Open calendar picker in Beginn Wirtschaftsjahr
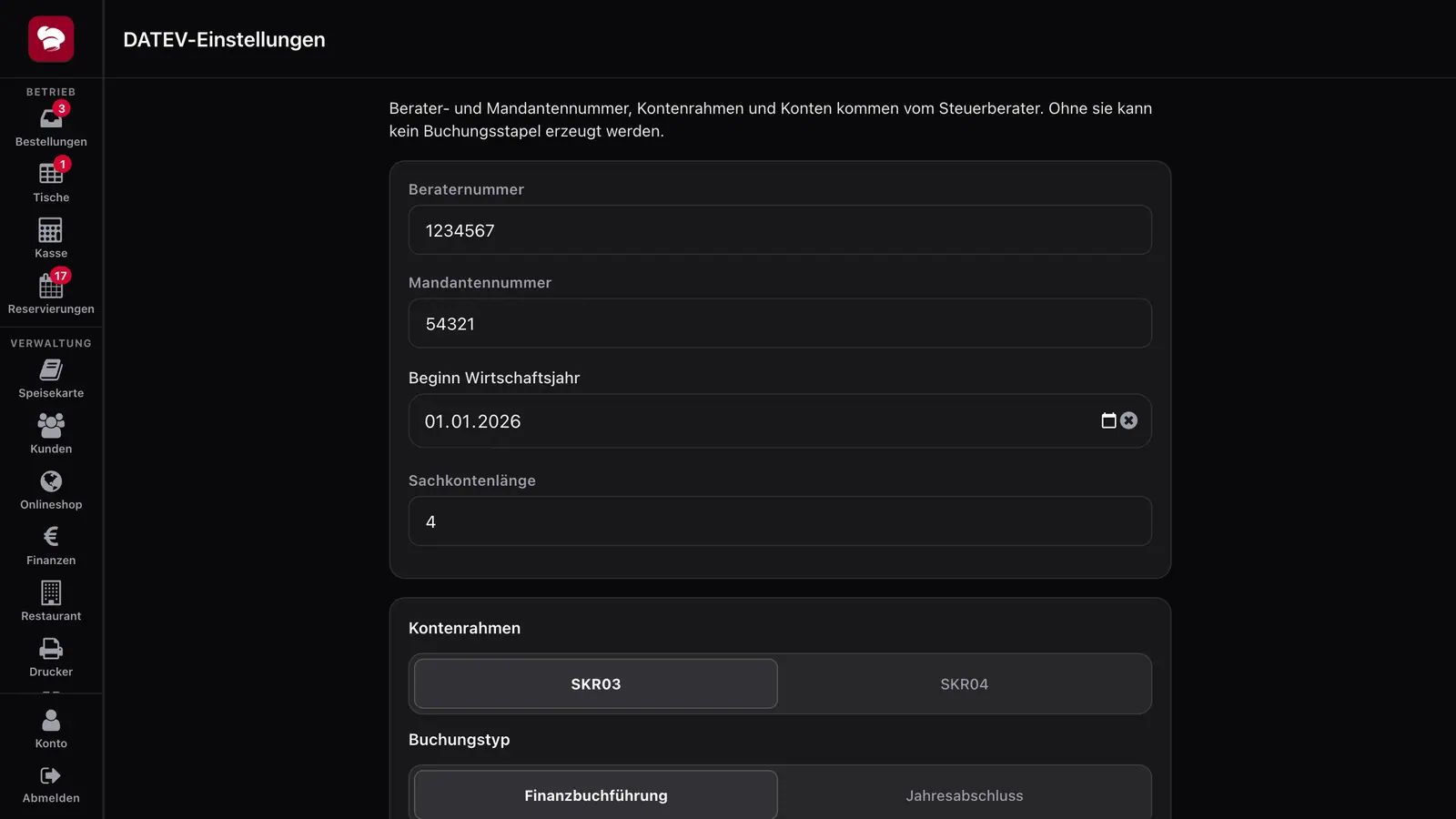 pos(1108,420)
